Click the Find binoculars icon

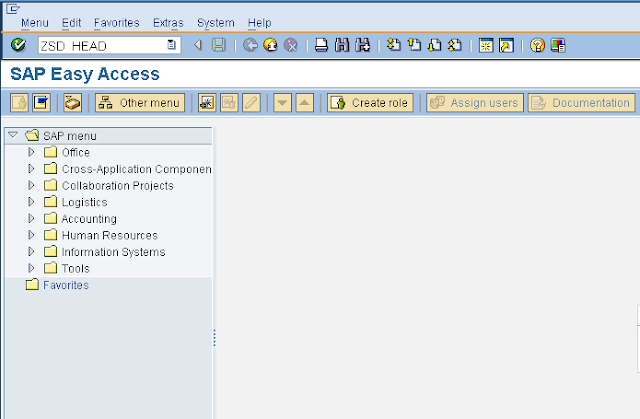click(x=342, y=45)
